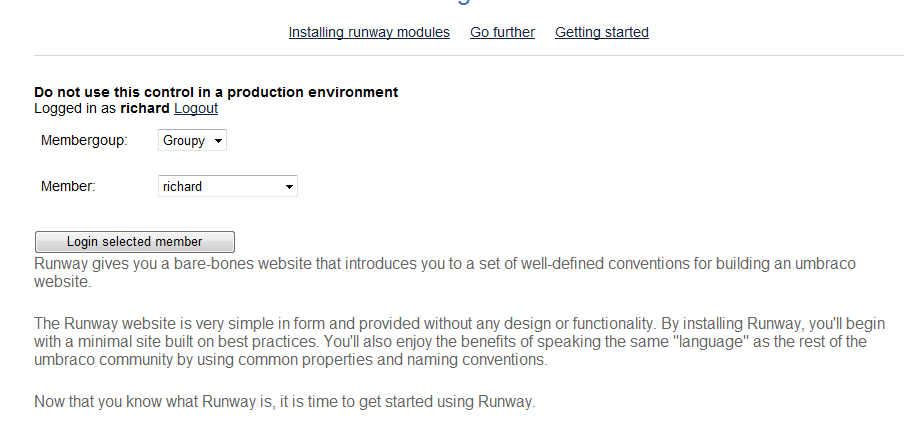
Task: Click the production environment warning text
Action: coord(216,92)
